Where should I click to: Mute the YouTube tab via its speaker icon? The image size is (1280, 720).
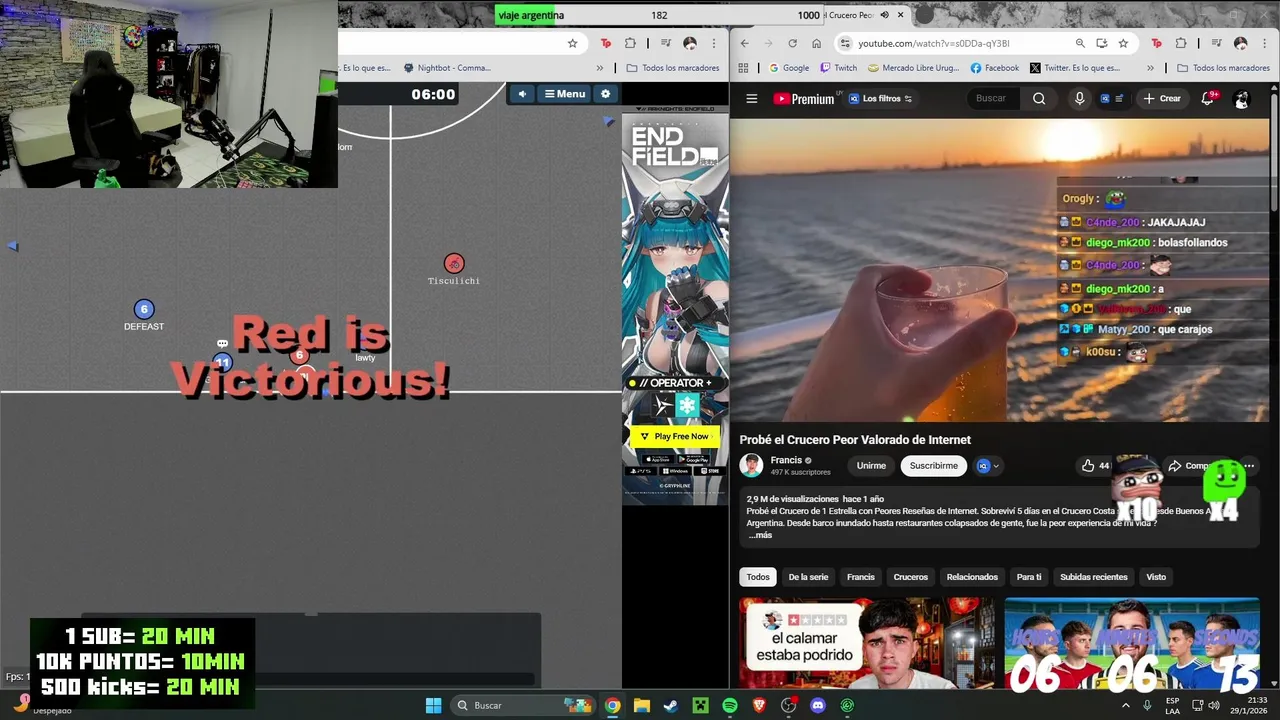tap(884, 15)
